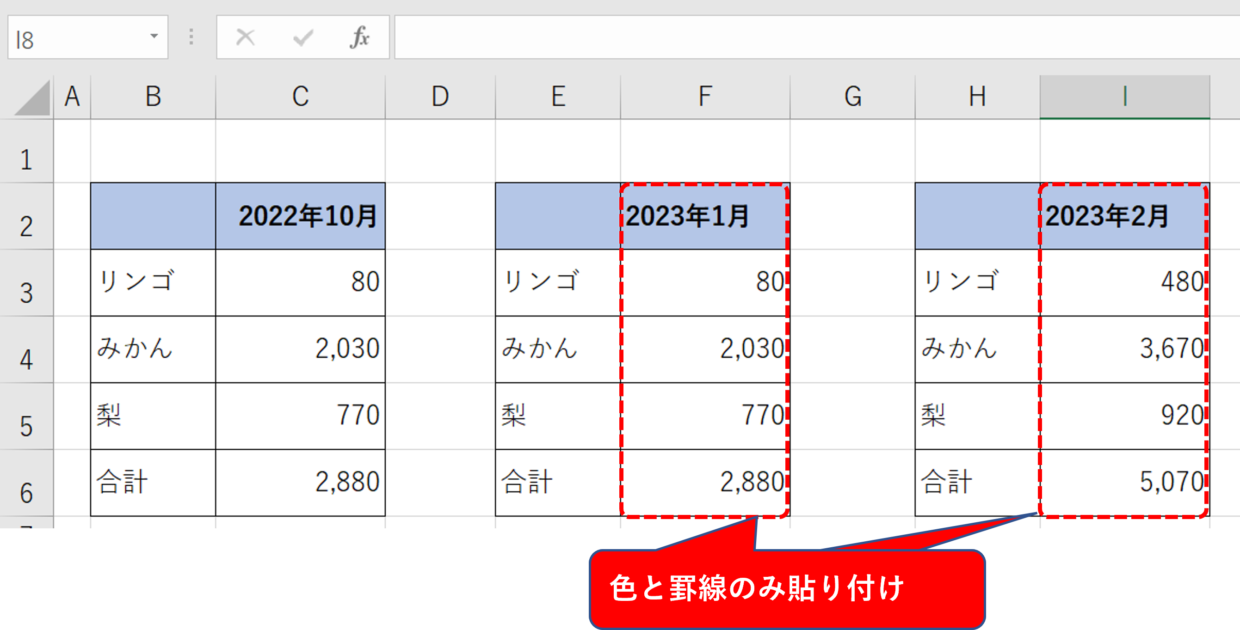Click リンゴ cell in column E
Image resolution: width=1240 pixels, height=630 pixels.
[558, 283]
